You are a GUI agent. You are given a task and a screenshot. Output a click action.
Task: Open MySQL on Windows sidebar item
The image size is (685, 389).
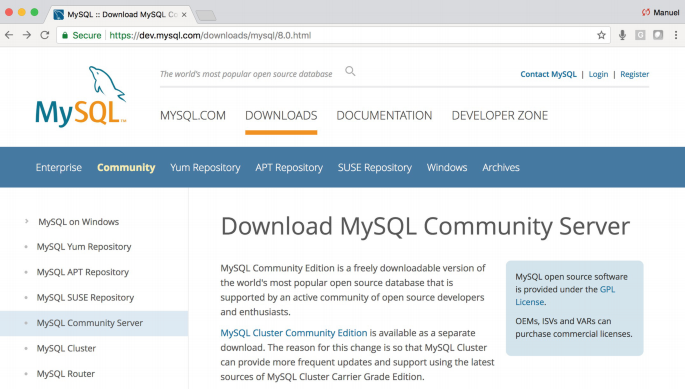(79, 222)
